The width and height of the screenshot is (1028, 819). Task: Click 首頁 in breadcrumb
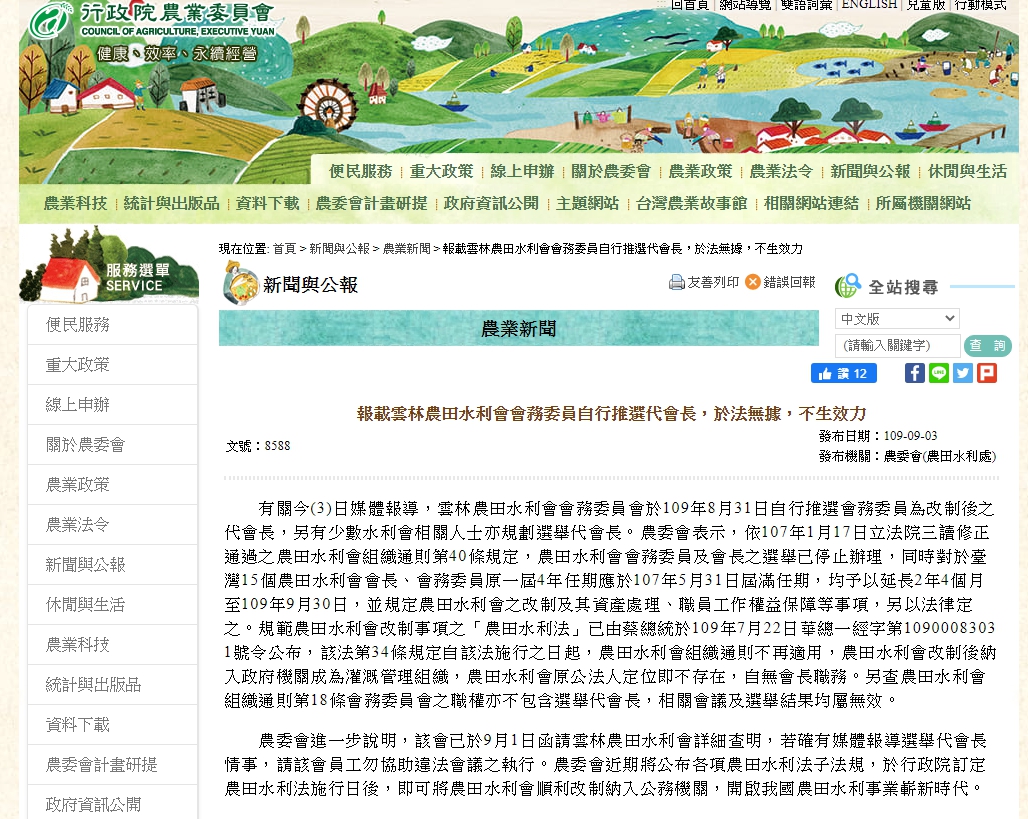click(x=285, y=249)
